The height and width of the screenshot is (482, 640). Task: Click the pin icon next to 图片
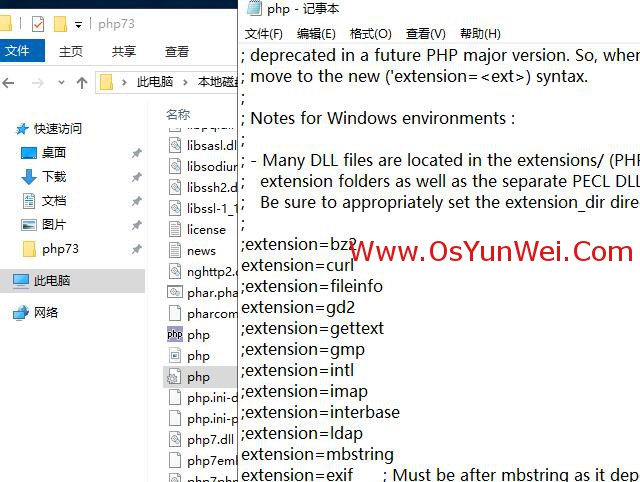coord(136,225)
